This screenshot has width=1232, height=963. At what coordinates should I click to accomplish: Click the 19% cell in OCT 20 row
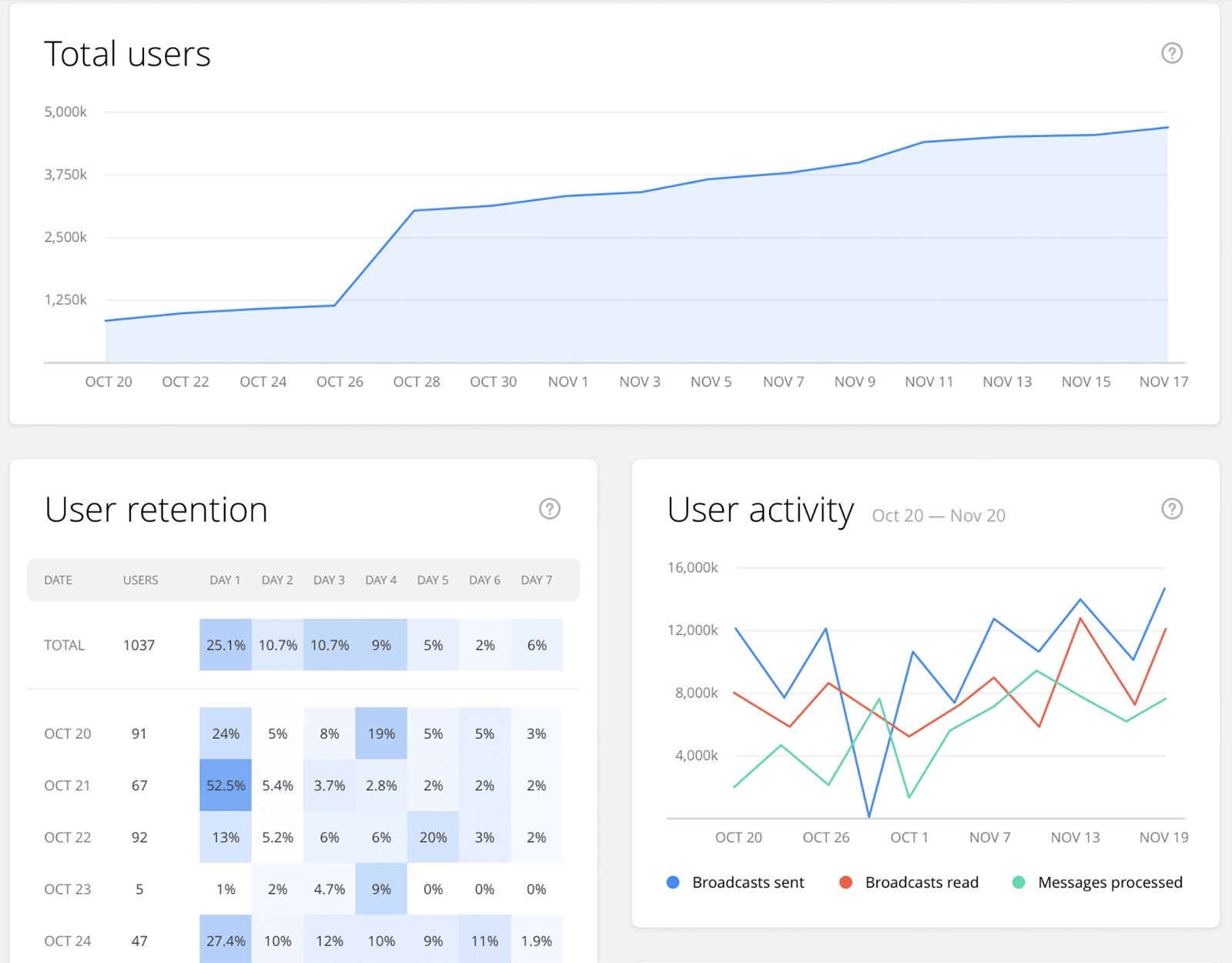click(381, 734)
